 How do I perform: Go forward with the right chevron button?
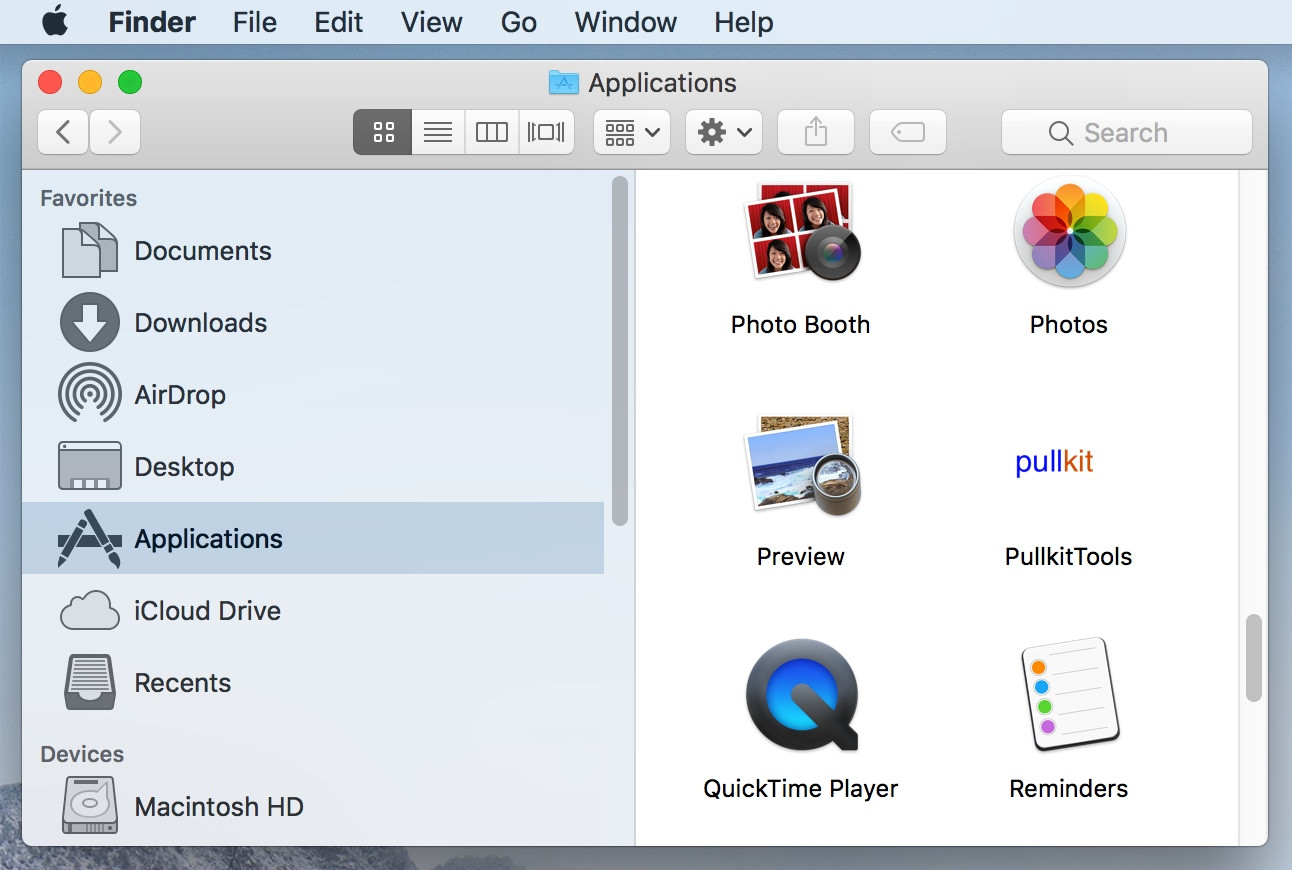coord(115,132)
